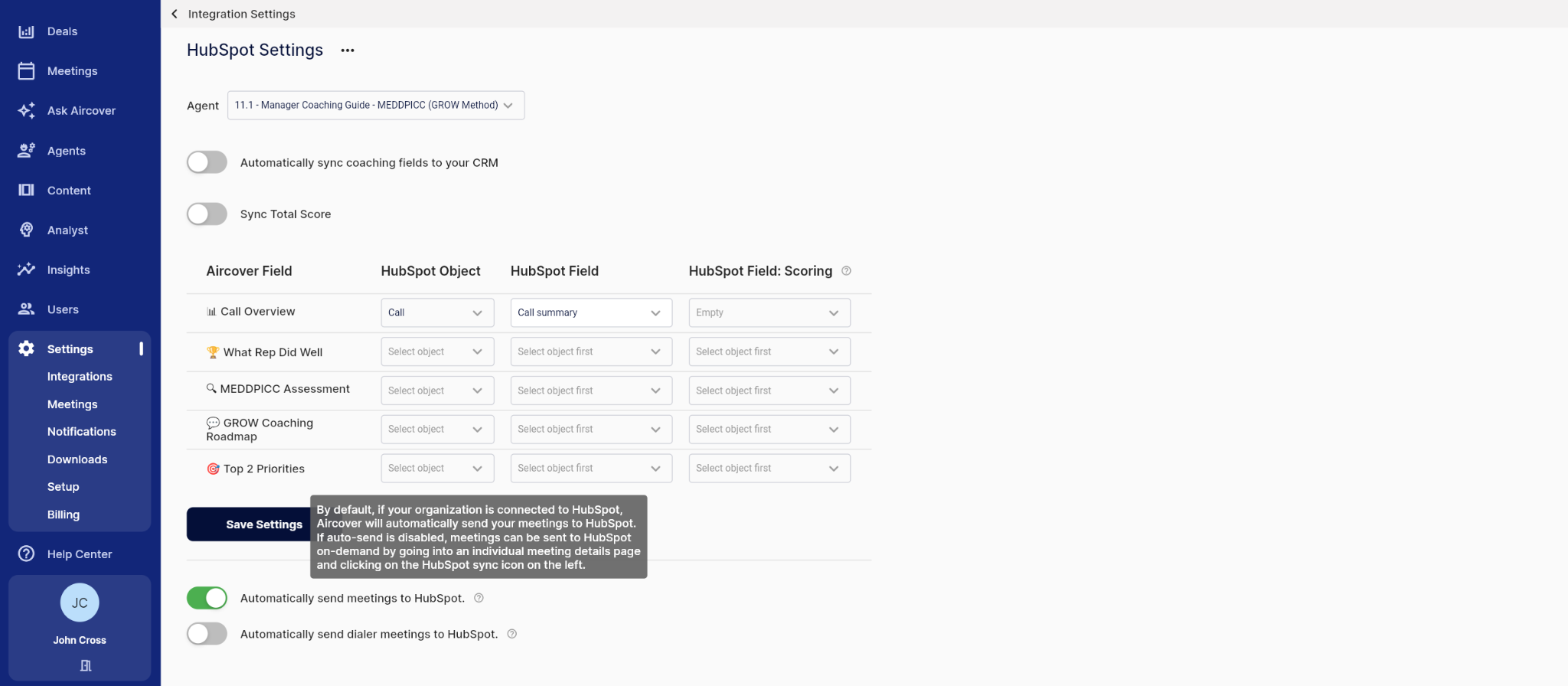Open Setup settings page
This screenshot has width=1568, height=686.
63,487
